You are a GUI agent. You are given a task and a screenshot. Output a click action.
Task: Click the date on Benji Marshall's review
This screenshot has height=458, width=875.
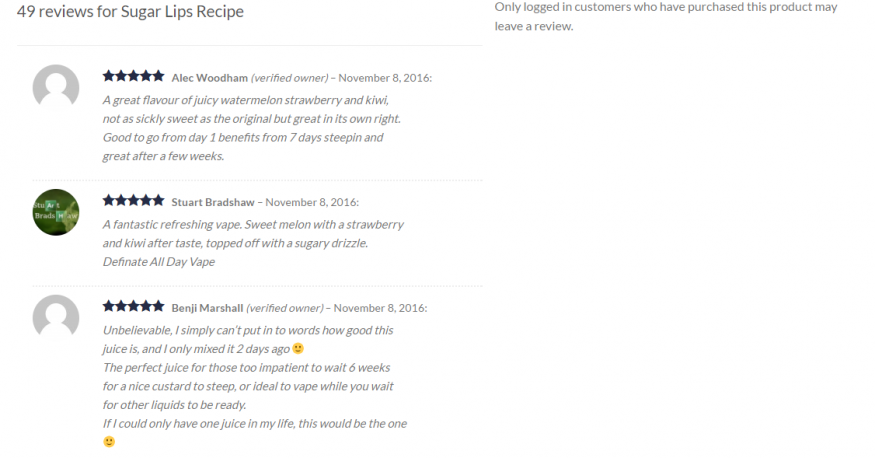coord(382,308)
